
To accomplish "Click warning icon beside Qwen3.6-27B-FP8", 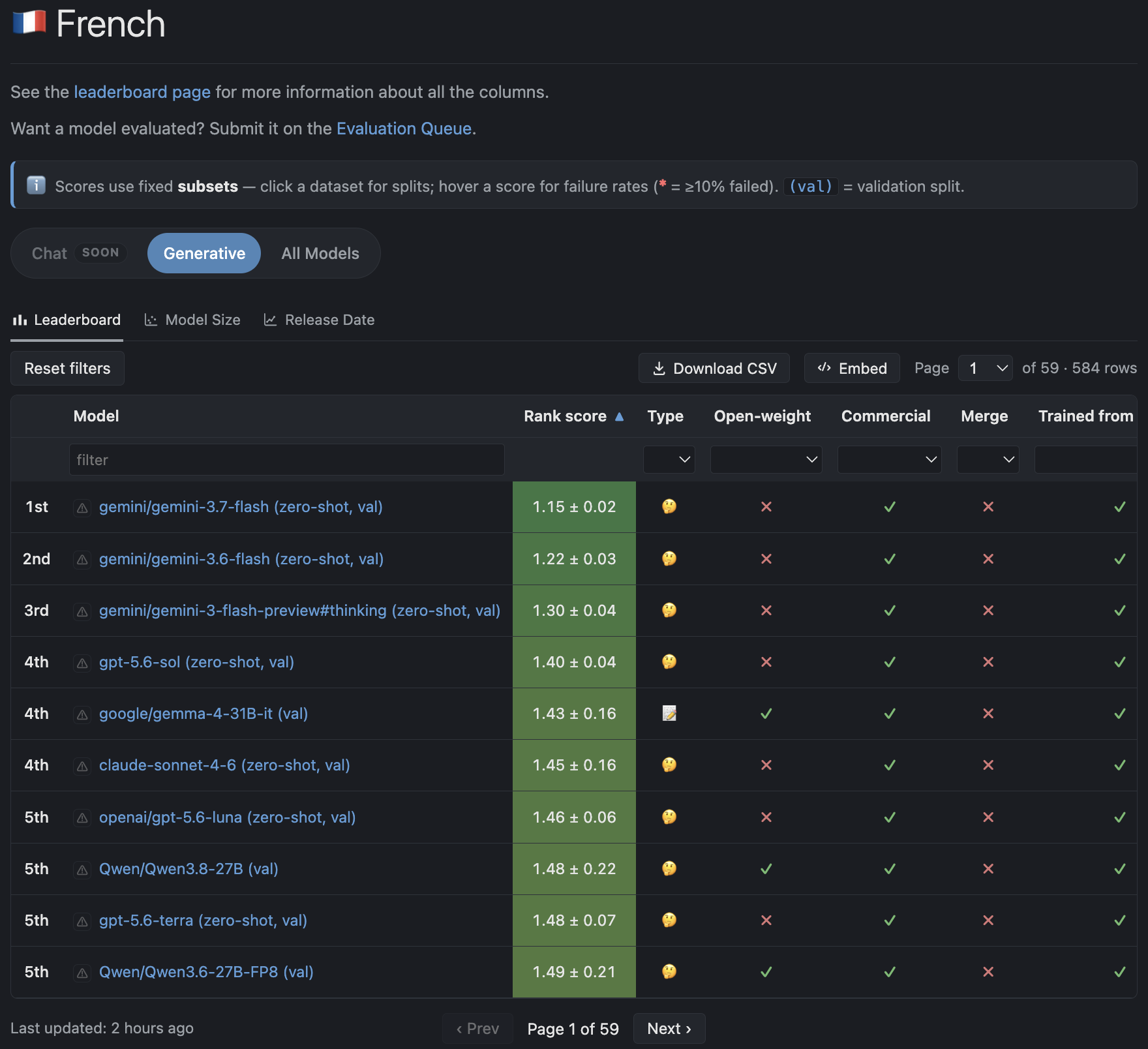I will coord(82,973).
